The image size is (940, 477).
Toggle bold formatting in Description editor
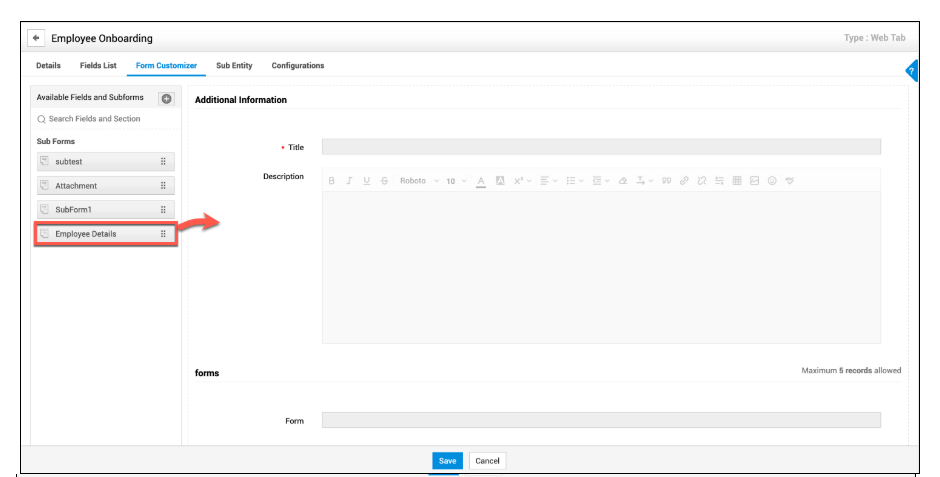point(332,181)
